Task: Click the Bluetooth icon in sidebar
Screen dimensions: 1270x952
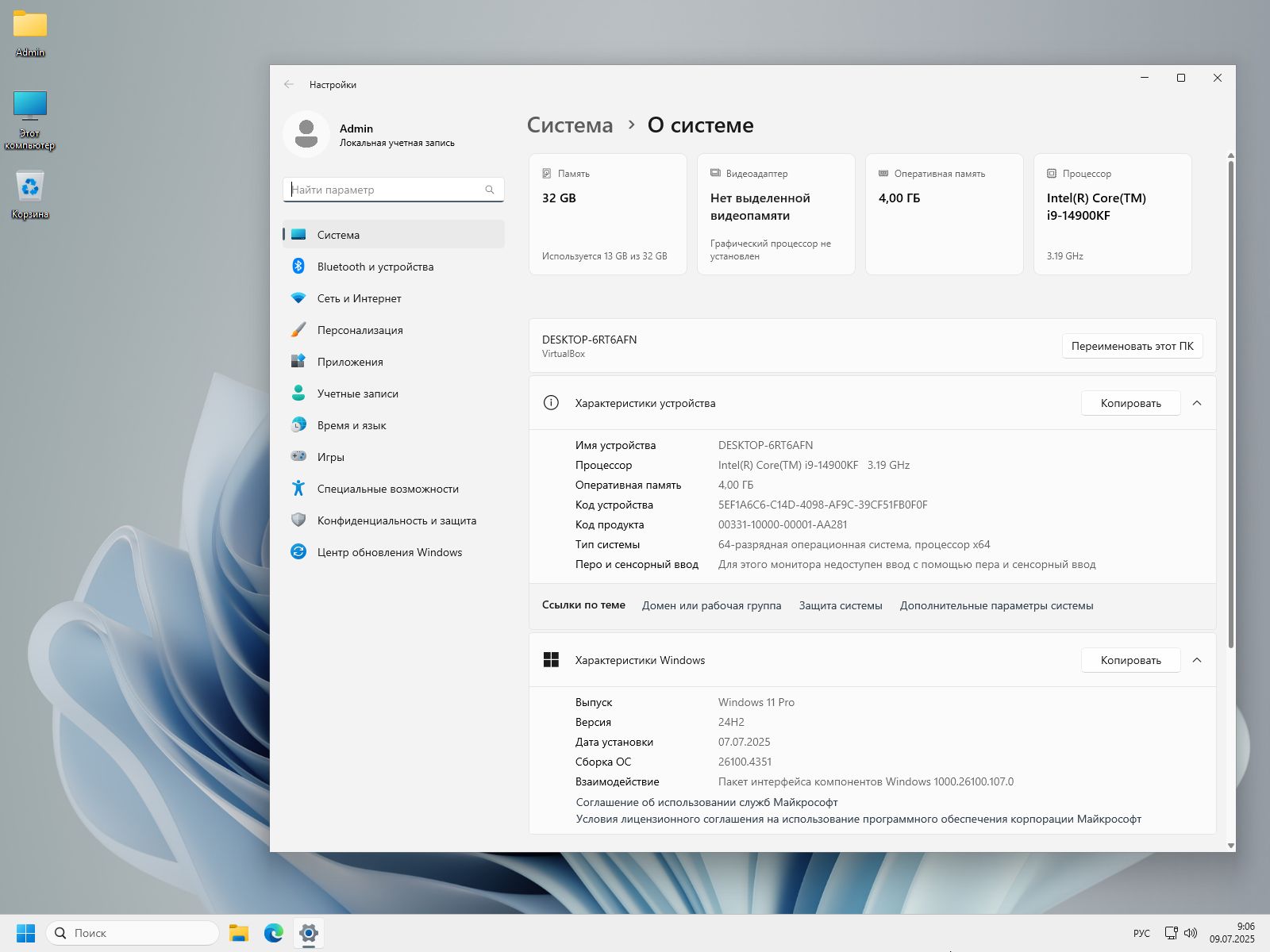Action: pos(298,267)
